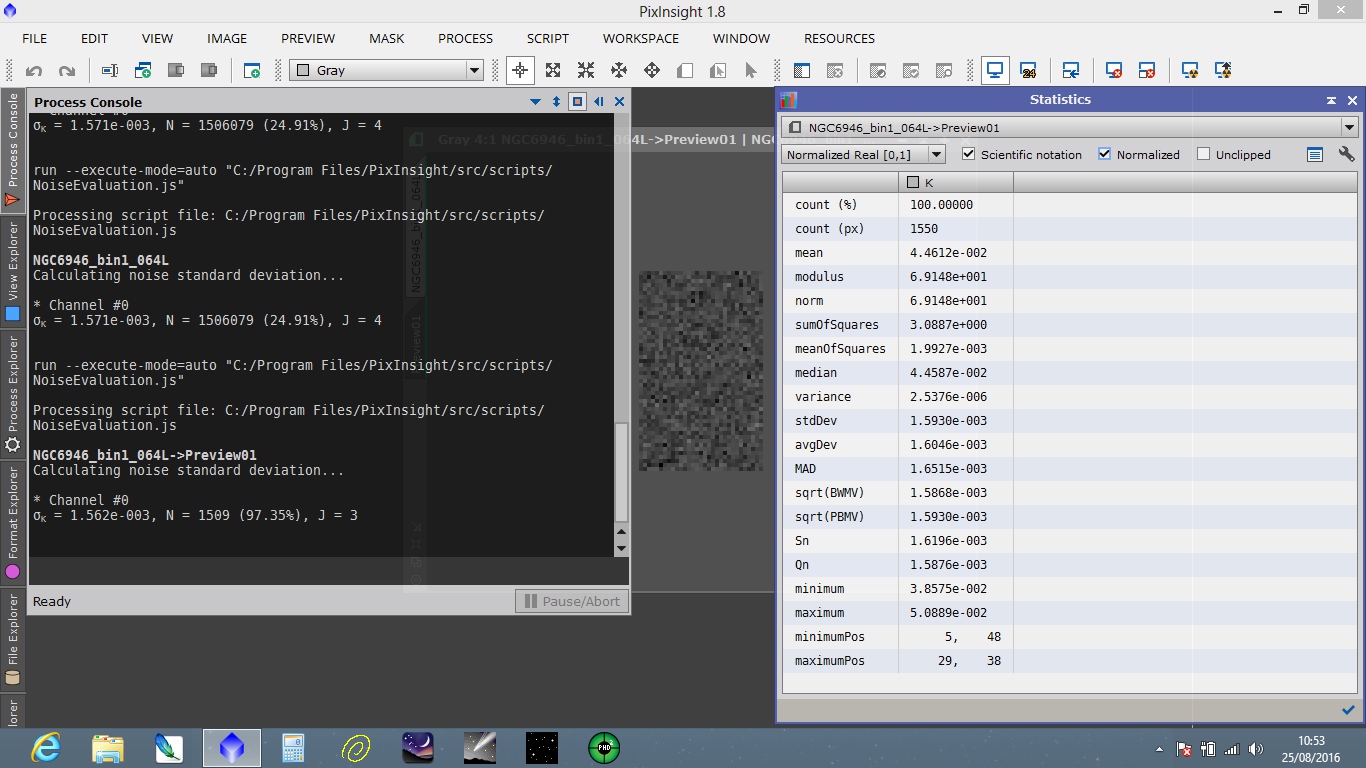Open the PREVIEW menu
Screen dimensions: 1366x768
tap(308, 38)
